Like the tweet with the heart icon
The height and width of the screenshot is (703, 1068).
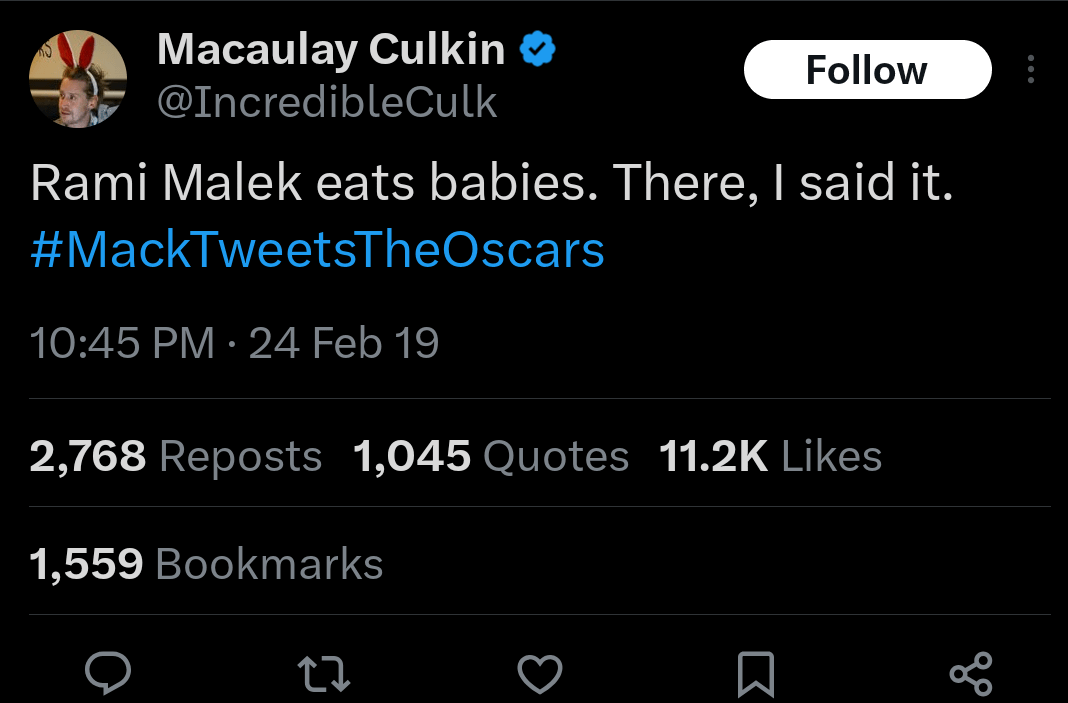pyautogui.click(x=539, y=673)
